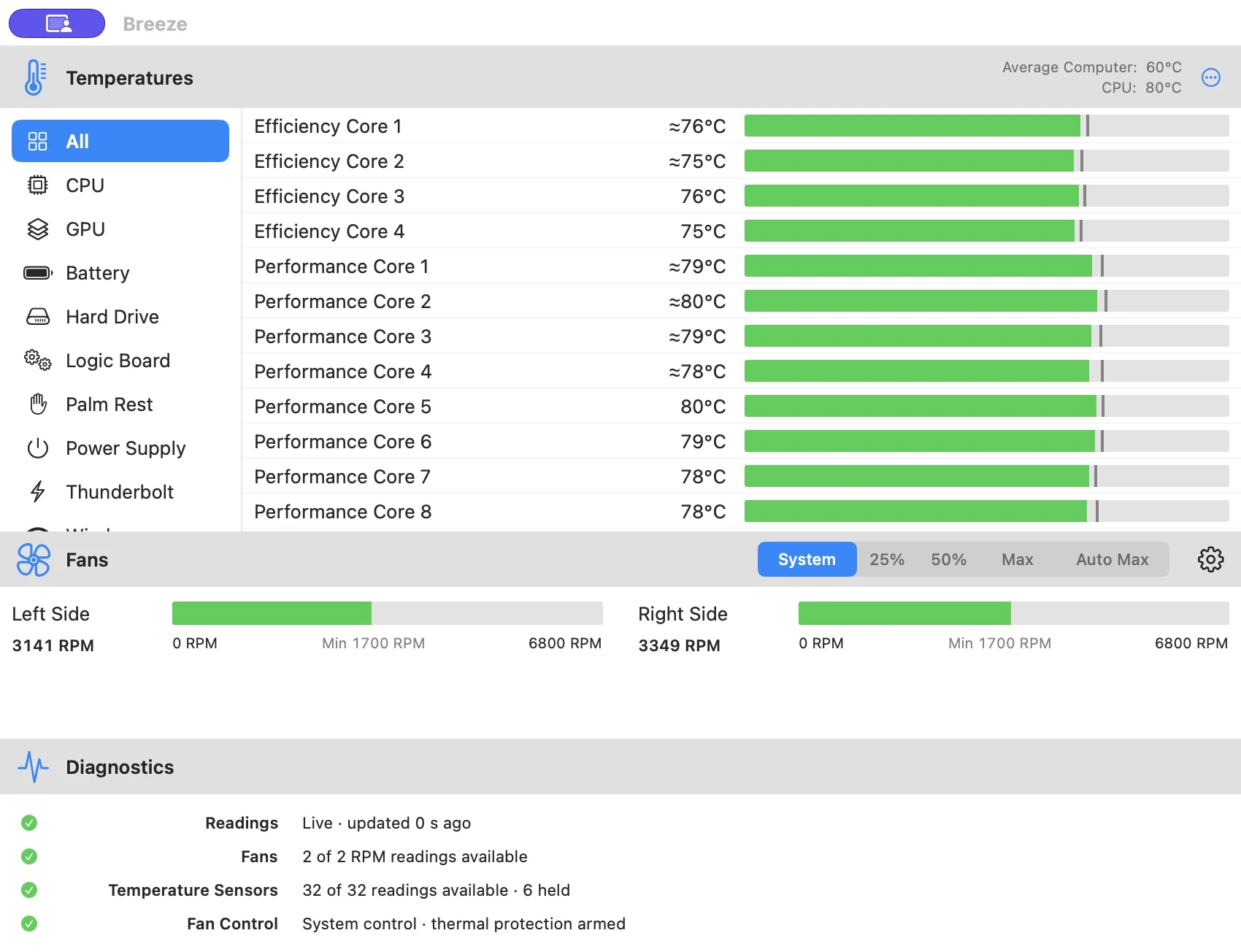The height and width of the screenshot is (952, 1241).
Task: Click the 3349 RPM reading
Action: (x=679, y=645)
